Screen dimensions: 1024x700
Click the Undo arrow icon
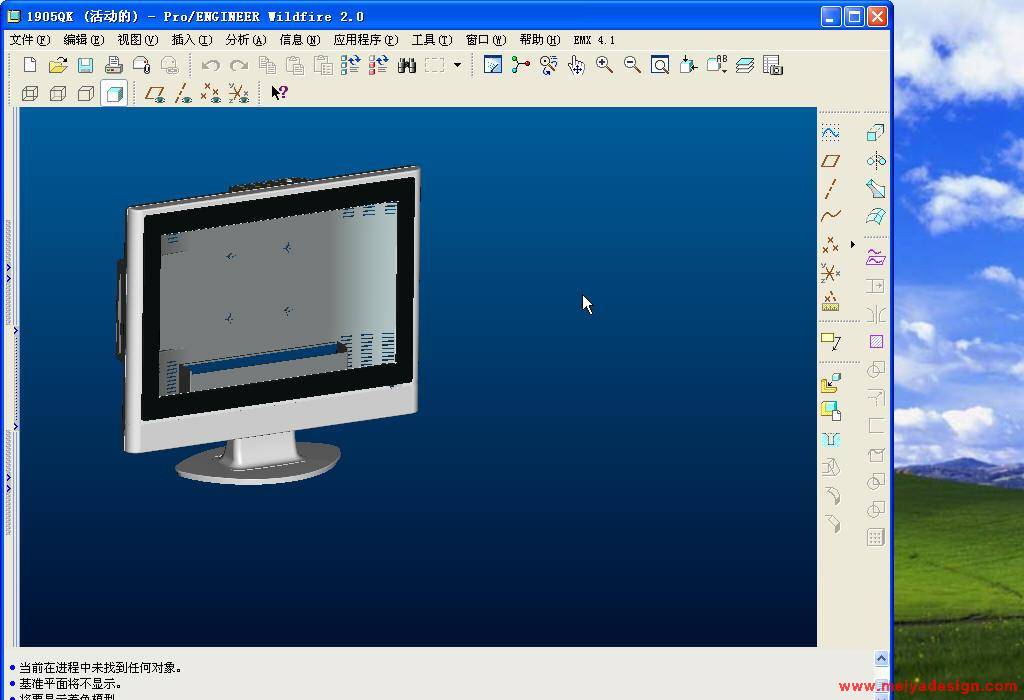pos(210,65)
